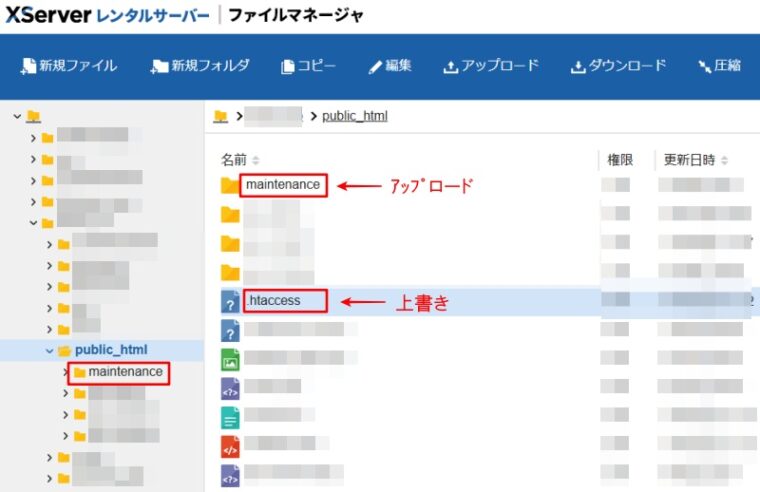The width and height of the screenshot is (760, 492).
Task: Click the unknown file icon below .htaccess
Action: [x=230, y=331]
